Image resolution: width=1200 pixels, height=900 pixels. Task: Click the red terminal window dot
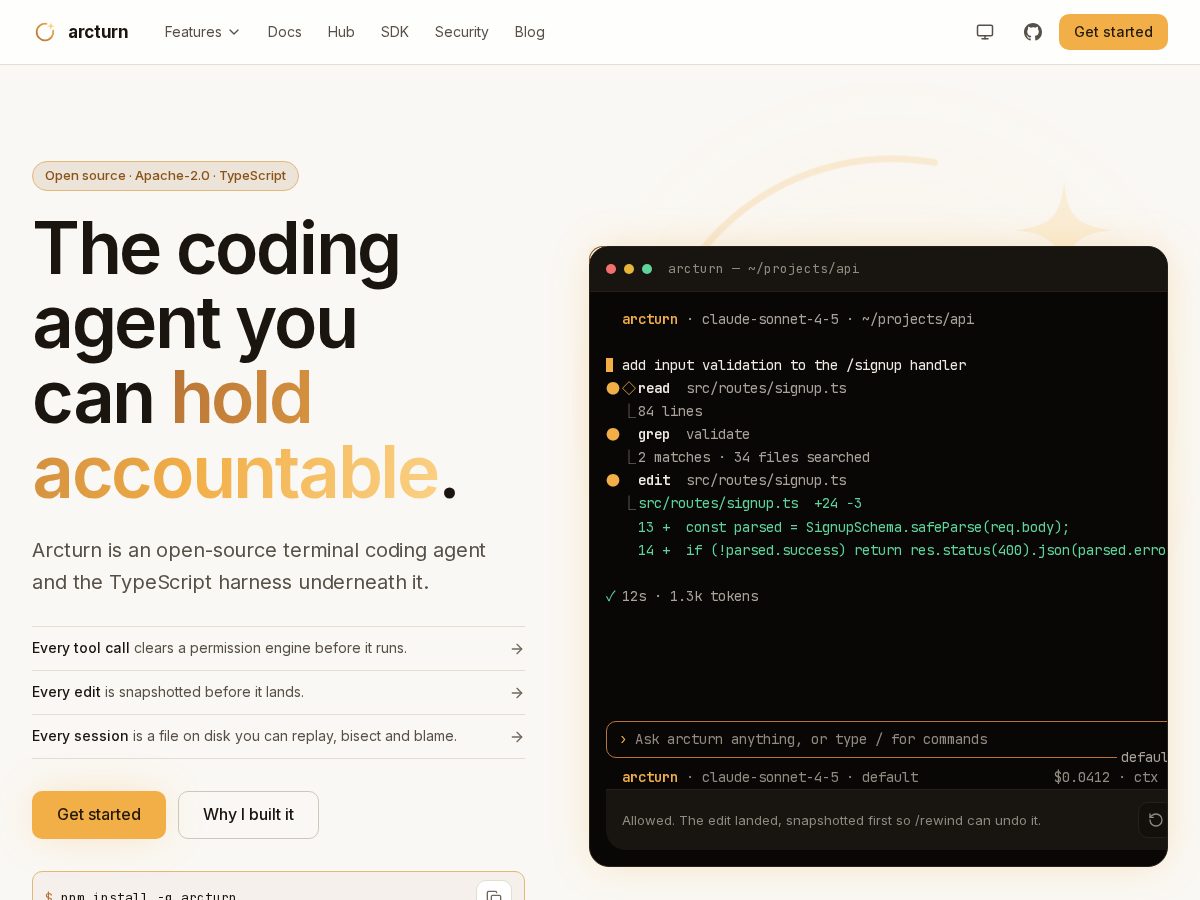[611, 269]
